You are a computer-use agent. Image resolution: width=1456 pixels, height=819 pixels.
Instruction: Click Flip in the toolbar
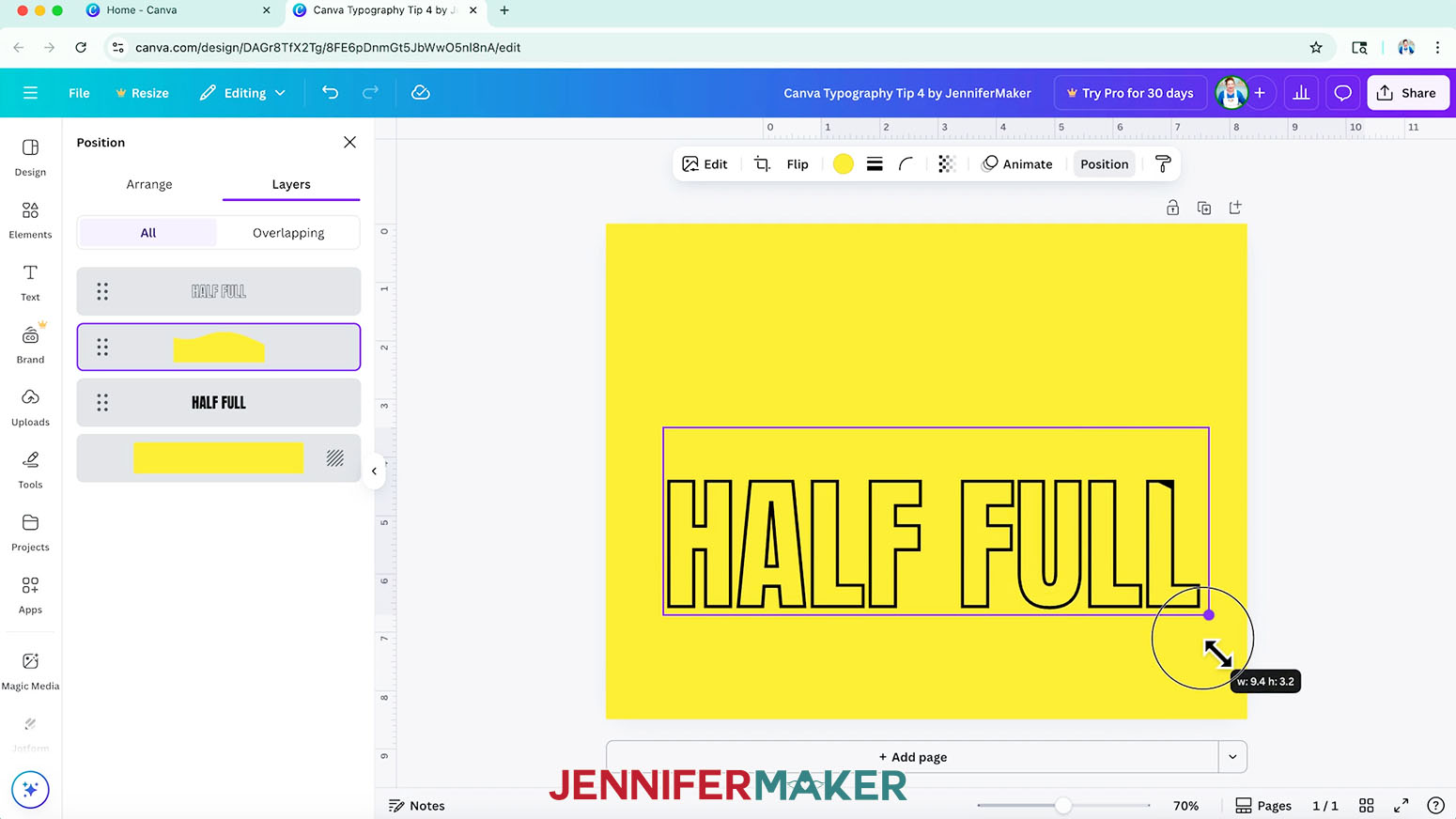798,164
